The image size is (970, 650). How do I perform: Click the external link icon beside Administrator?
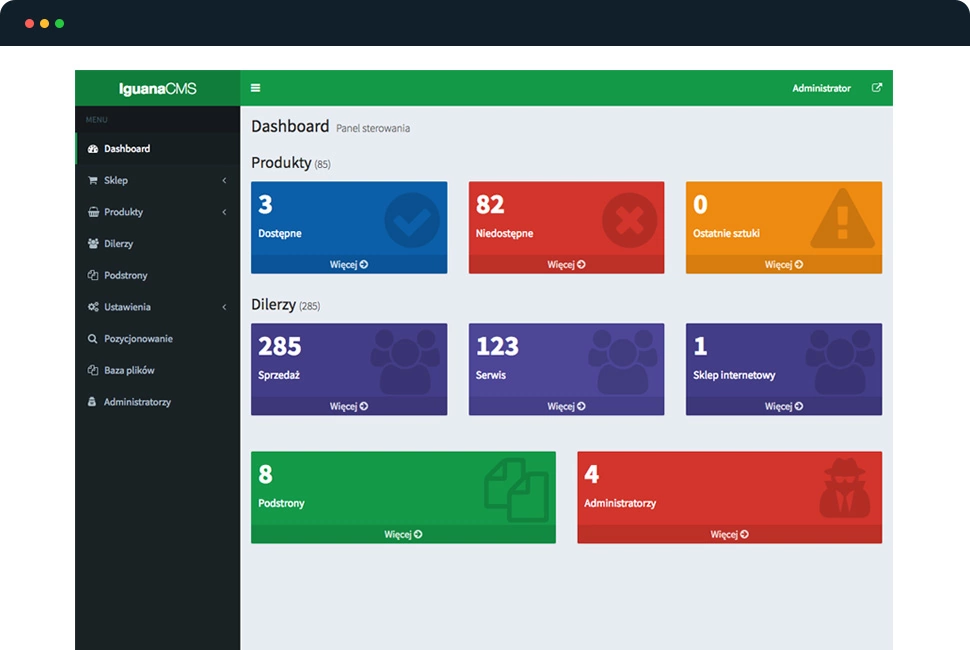(877, 88)
